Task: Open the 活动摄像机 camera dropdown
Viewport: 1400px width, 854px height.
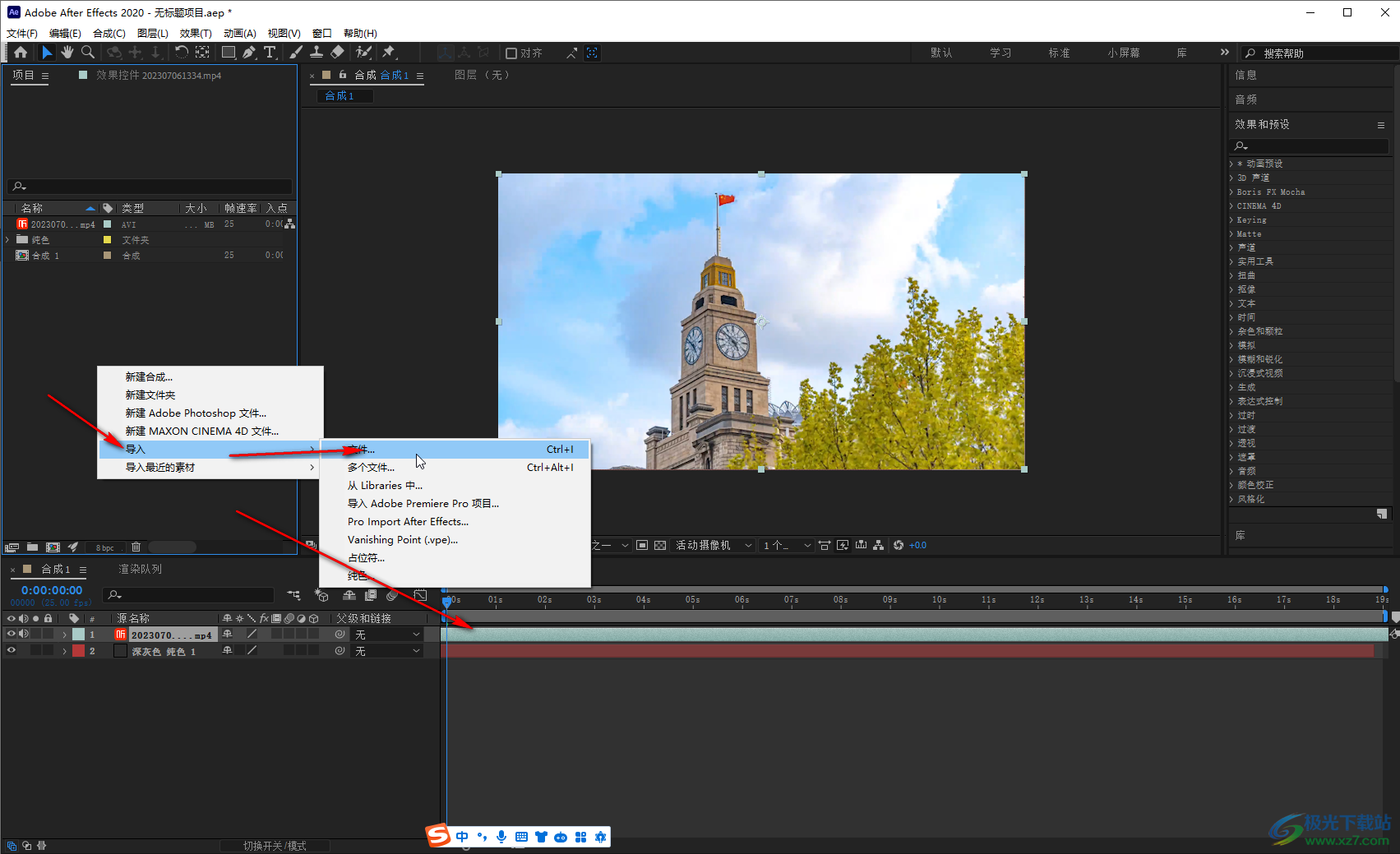Action: coord(713,546)
